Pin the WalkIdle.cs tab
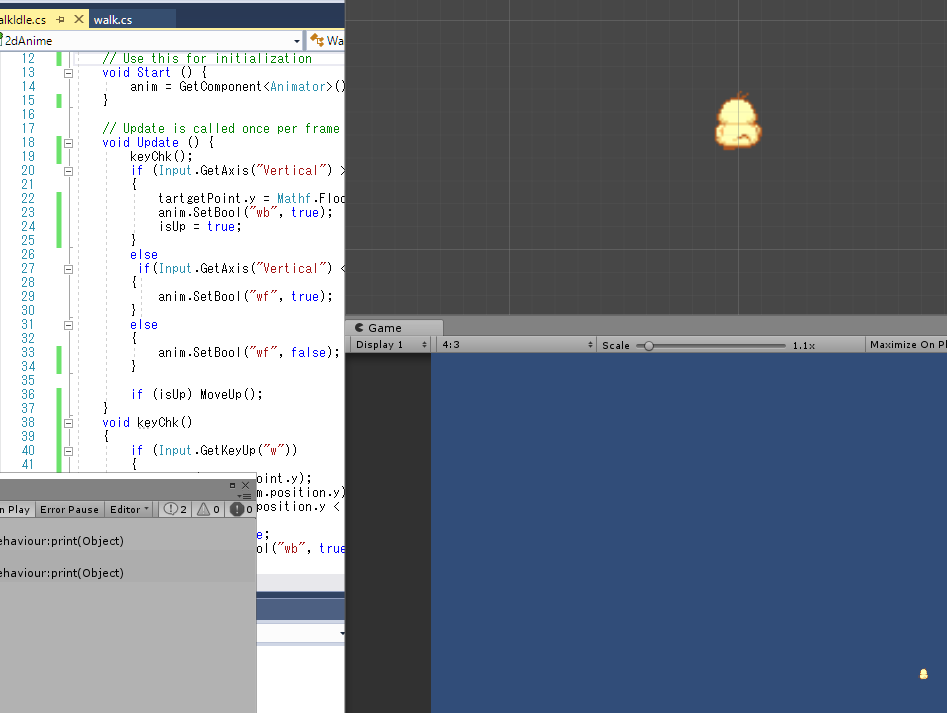 tap(60, 19)
